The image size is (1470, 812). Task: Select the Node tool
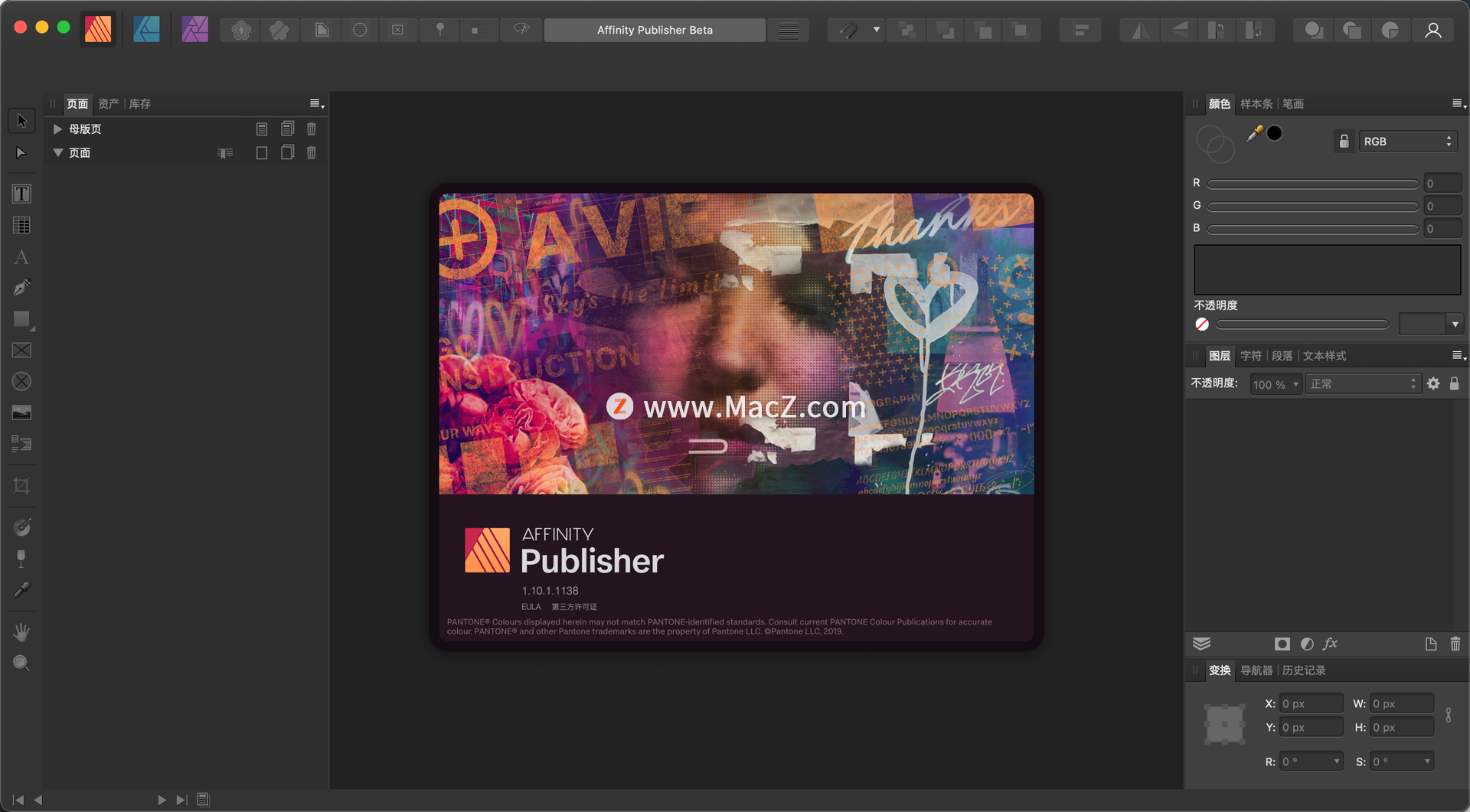(x=21, y=153)
